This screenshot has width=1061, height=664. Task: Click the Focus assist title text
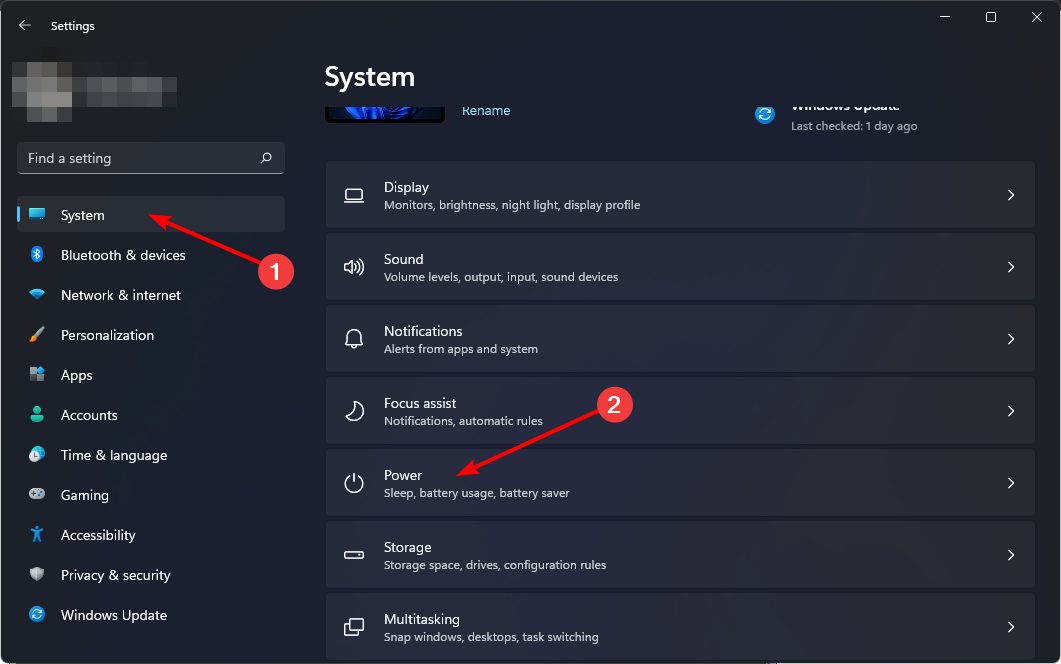[x=420, y=403]
